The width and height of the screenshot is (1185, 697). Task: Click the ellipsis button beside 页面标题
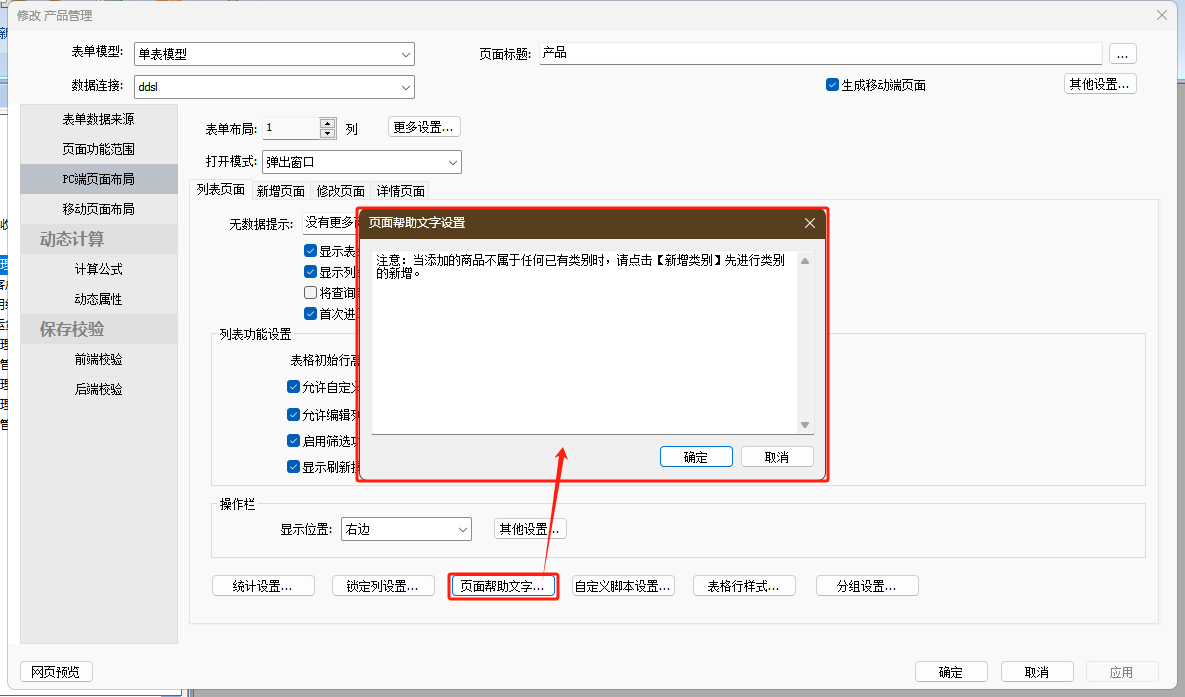pyautogui.click(x=1122, y=54)
